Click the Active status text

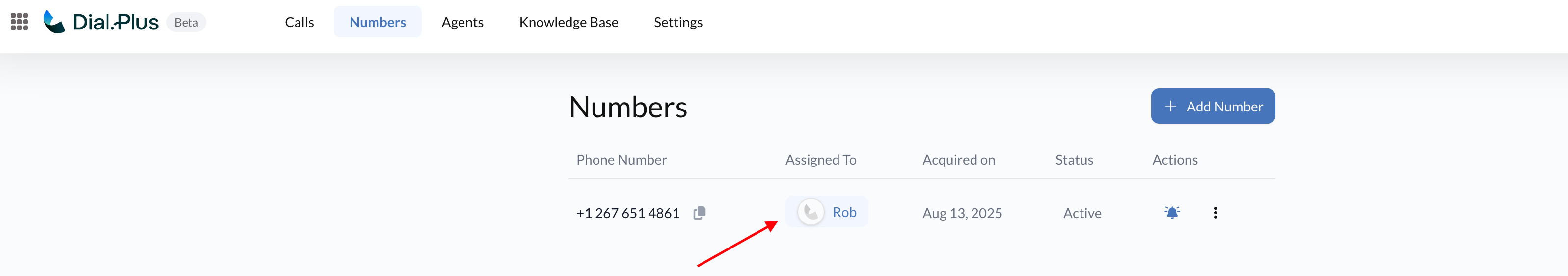click(x=1081, y=213)
